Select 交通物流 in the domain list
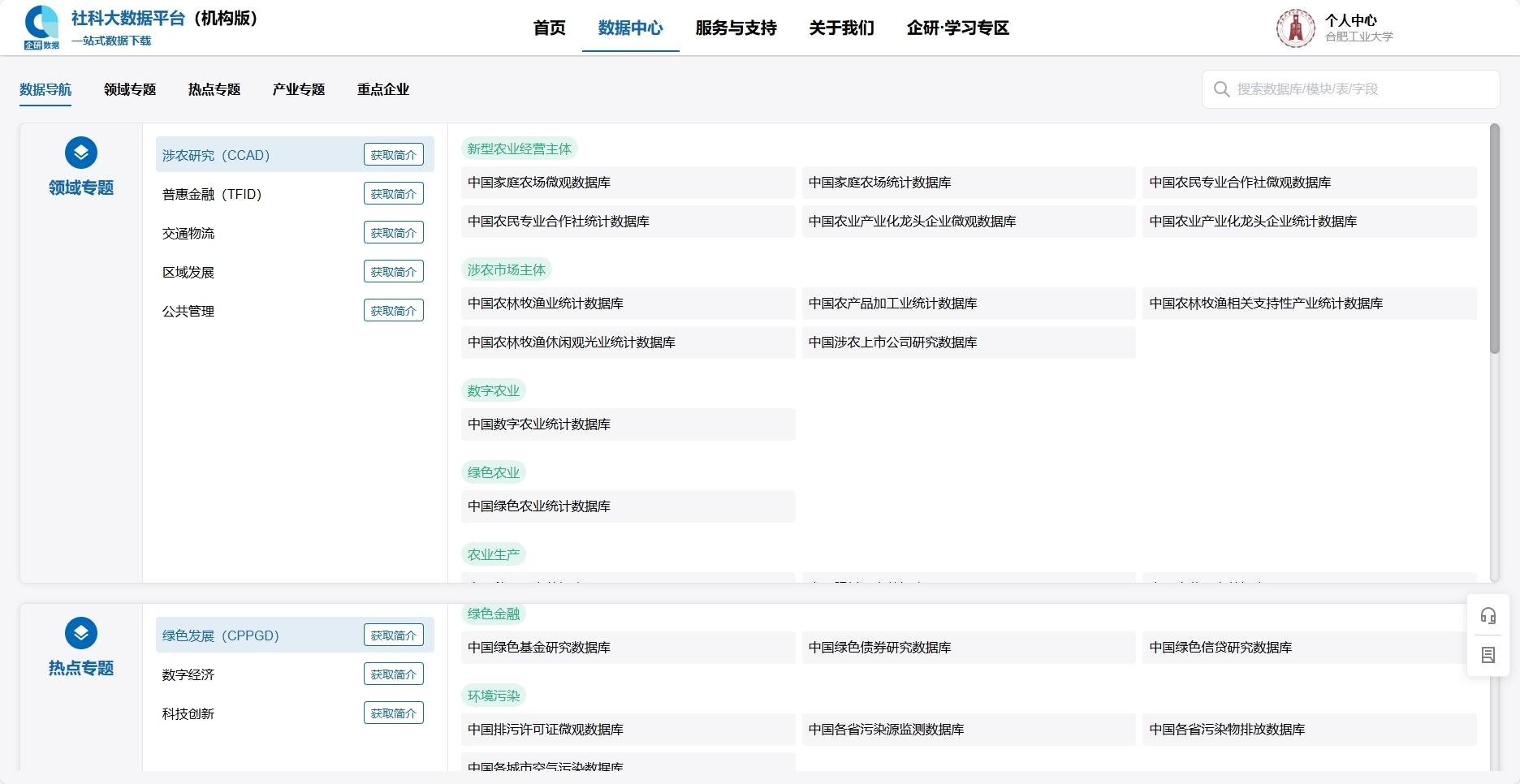1520x784 pixels. (188, 234)
